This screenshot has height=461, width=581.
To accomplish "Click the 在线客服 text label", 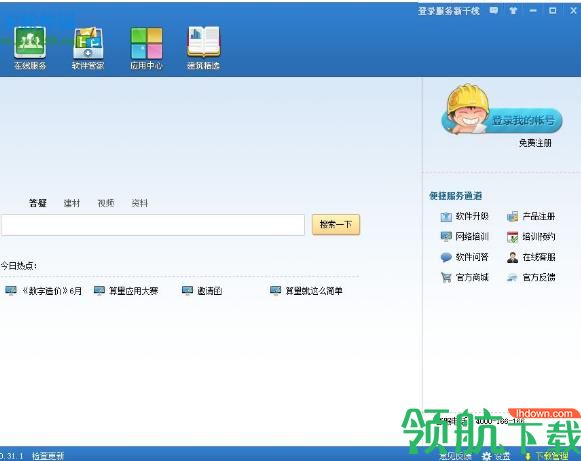I will (x=539, y=257).
